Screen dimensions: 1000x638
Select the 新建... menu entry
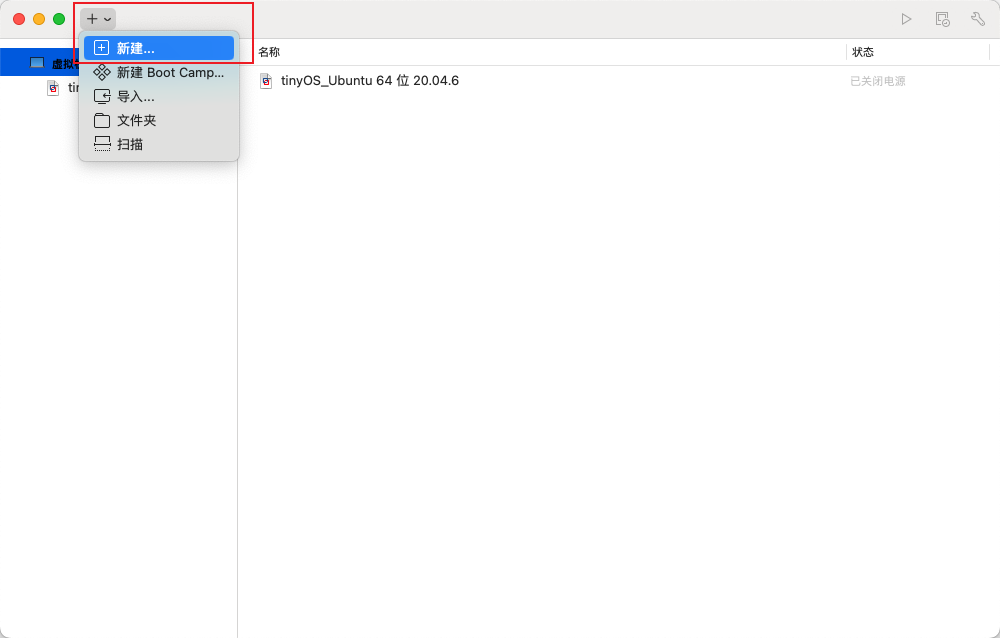click(x=159, y=48)
